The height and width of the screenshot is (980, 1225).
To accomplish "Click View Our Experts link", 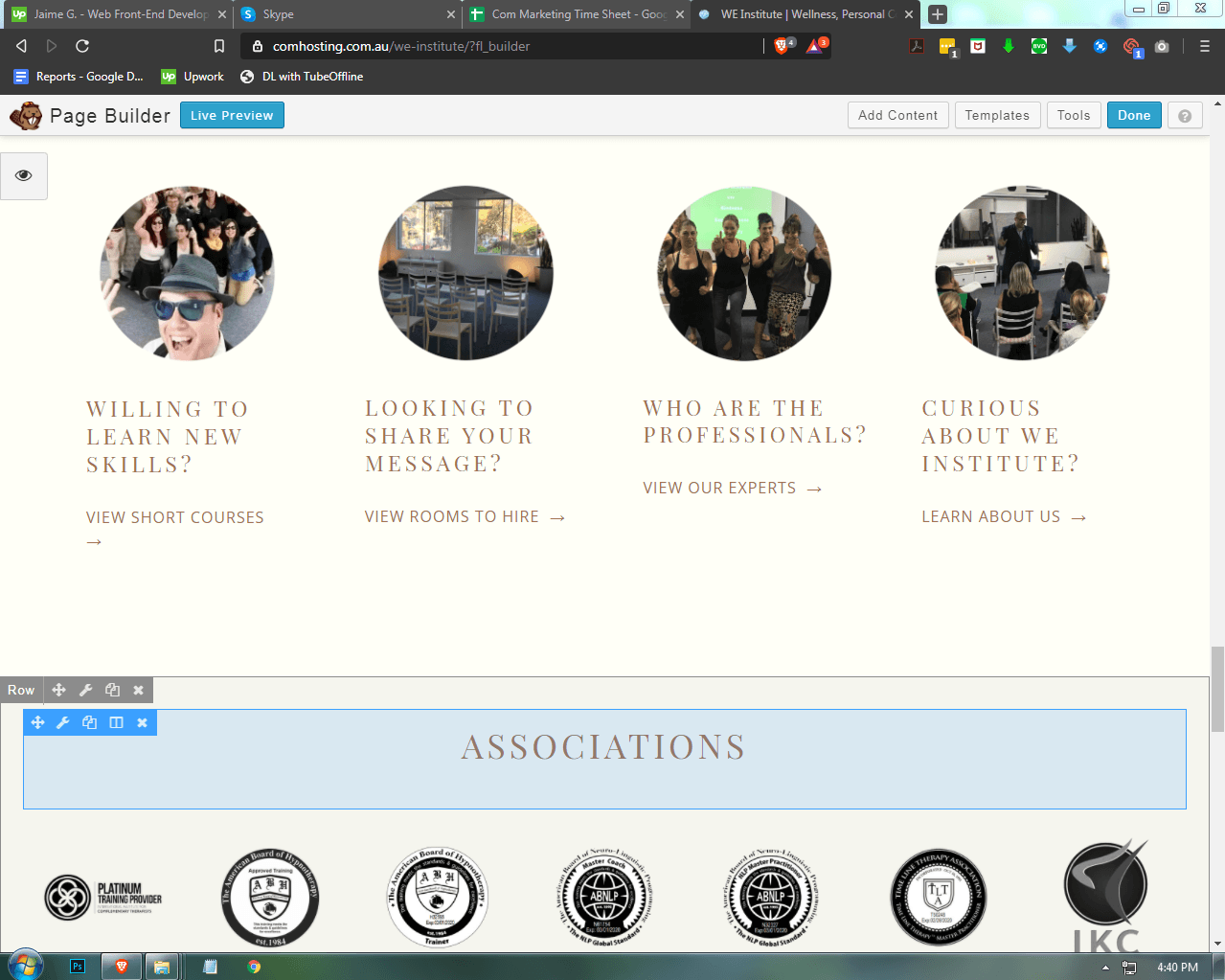I will [732, 489].
